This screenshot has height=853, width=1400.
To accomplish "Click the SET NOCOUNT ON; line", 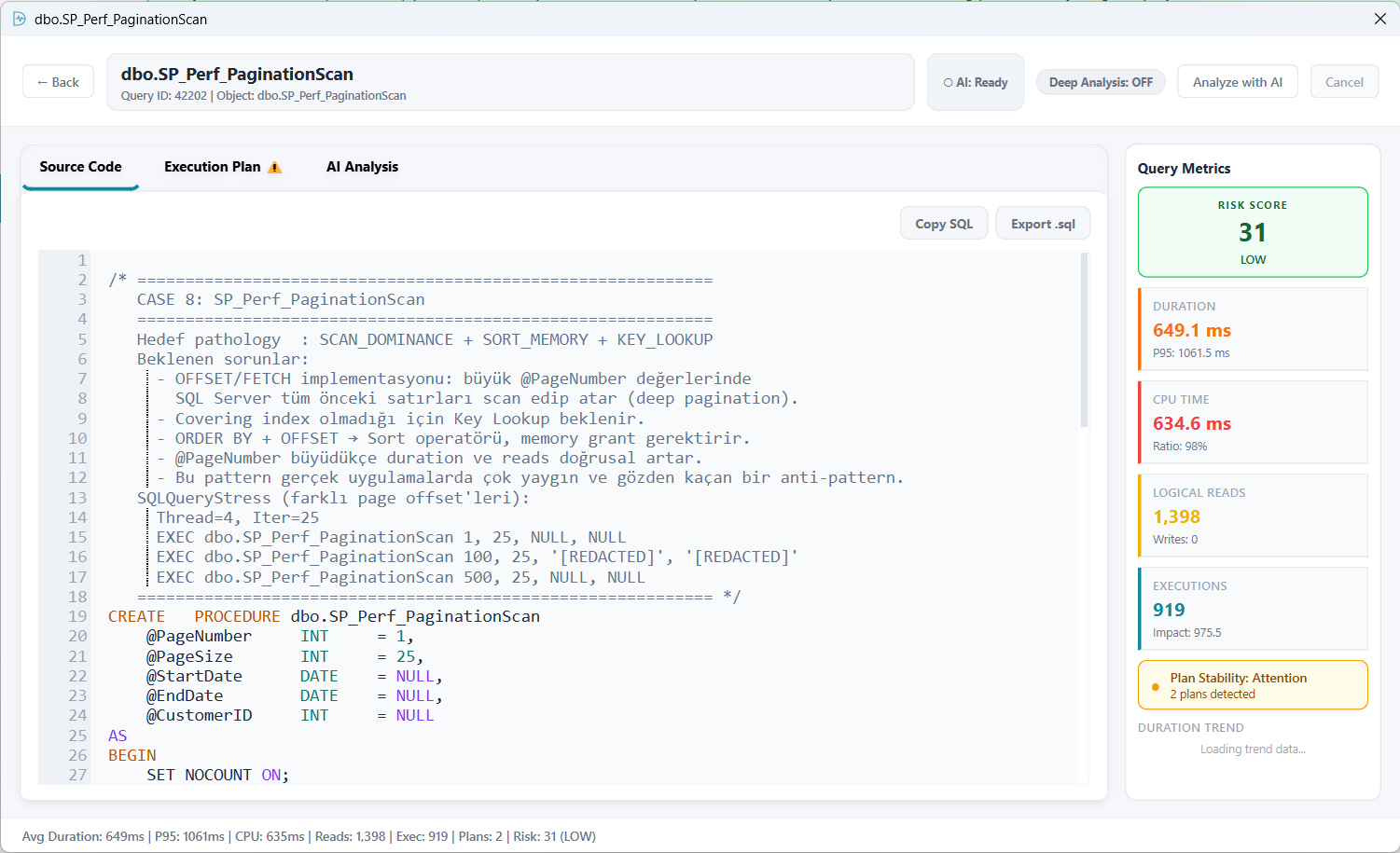I will coord(217,775).
